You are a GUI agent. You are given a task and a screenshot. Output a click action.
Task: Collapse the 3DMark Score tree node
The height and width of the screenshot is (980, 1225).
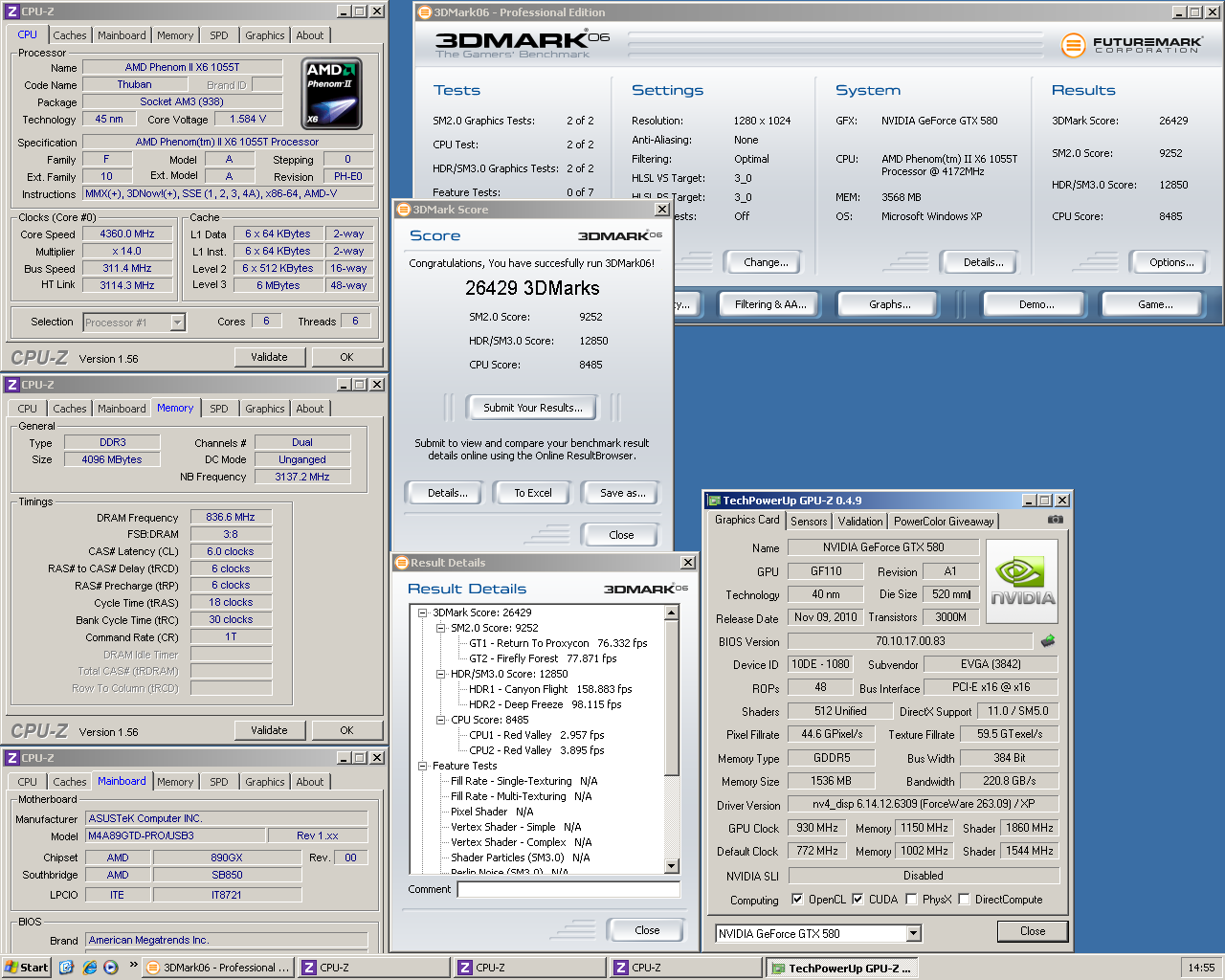tap(422, 612)
